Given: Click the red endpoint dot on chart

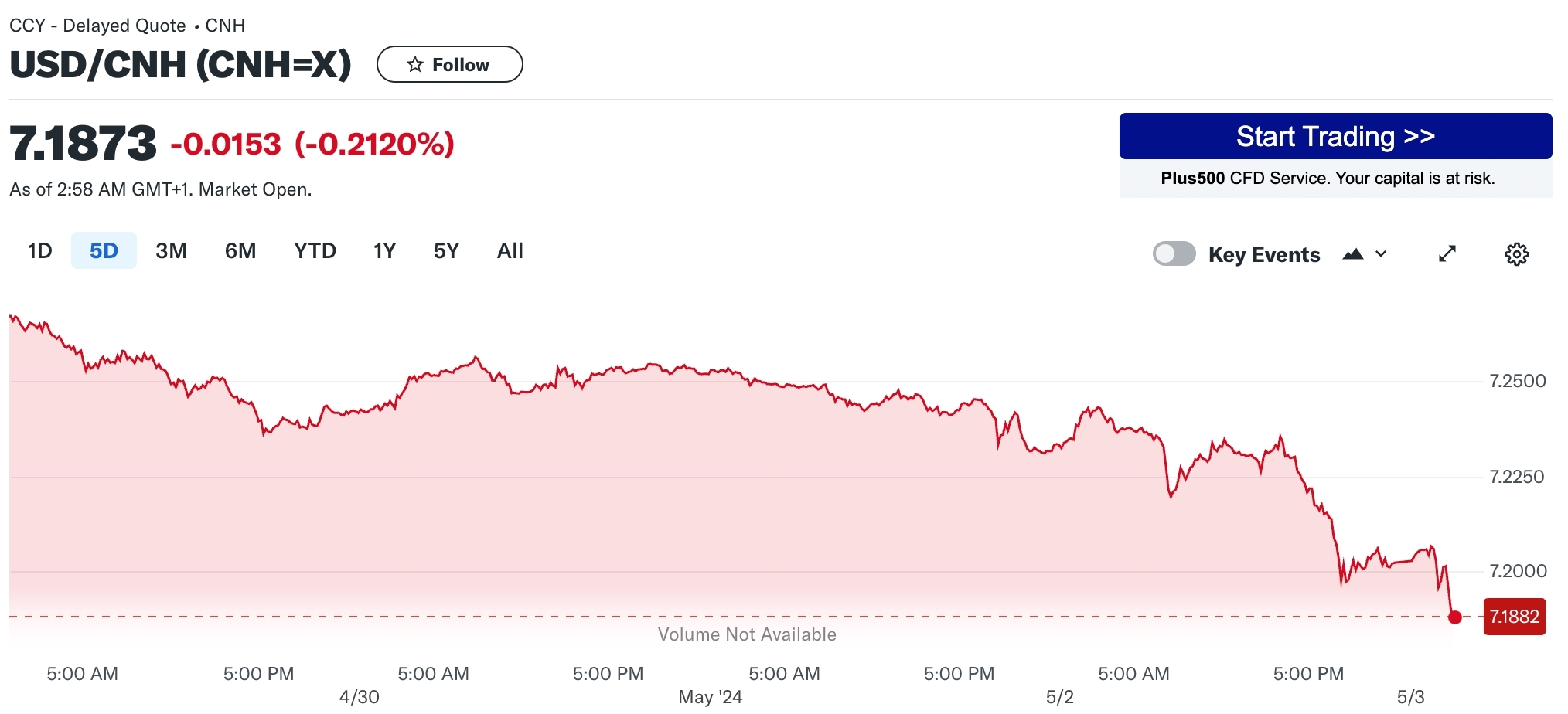Looking at the screenshot, I should (x=1455, y=617).
